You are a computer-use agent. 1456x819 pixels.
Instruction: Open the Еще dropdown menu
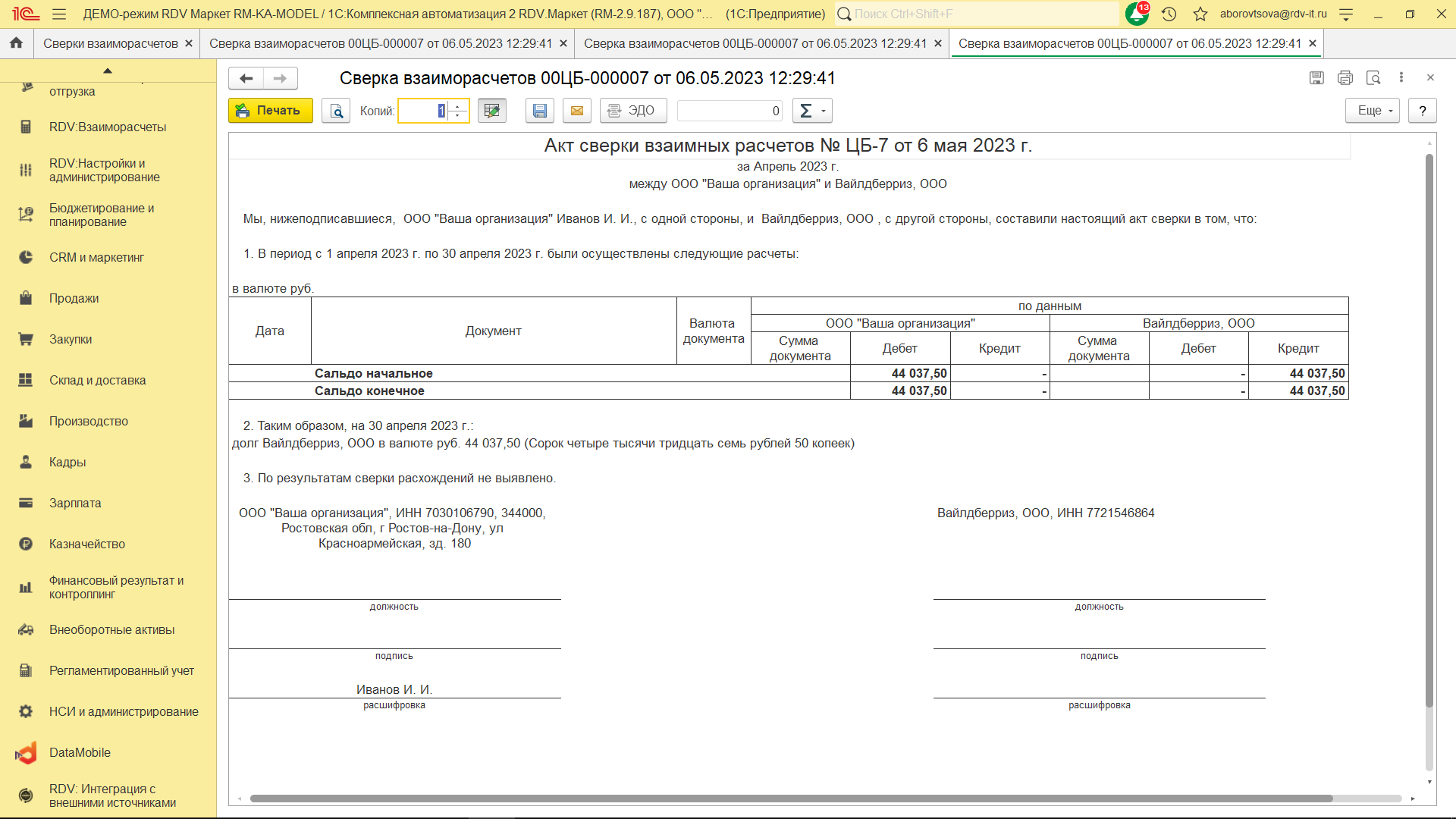pos(1373,111)
